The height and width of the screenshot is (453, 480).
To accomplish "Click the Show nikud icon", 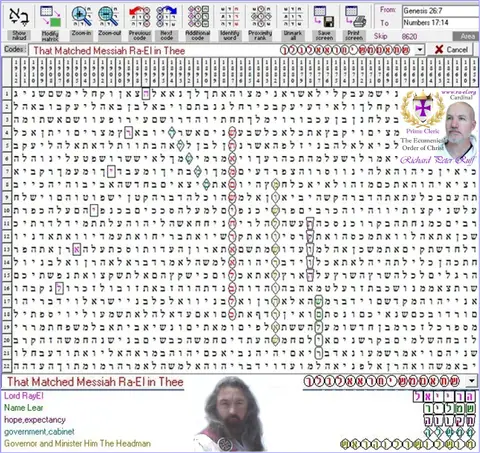I will [x=19, y=17].
